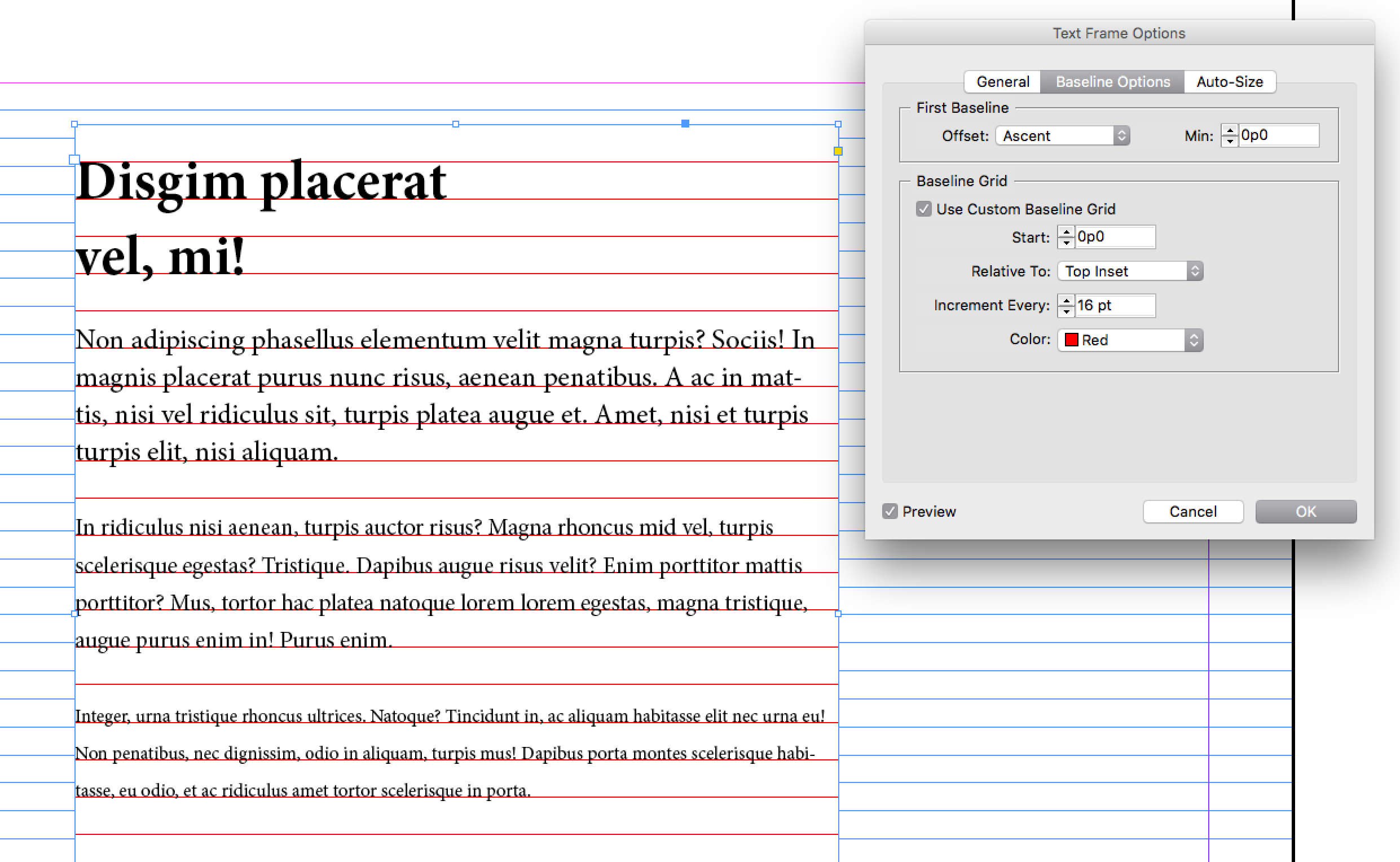Toggle the Preview checkbox
Viewport: 1400px width, 862px height.
pyautogui.click(x=890, y=511)
